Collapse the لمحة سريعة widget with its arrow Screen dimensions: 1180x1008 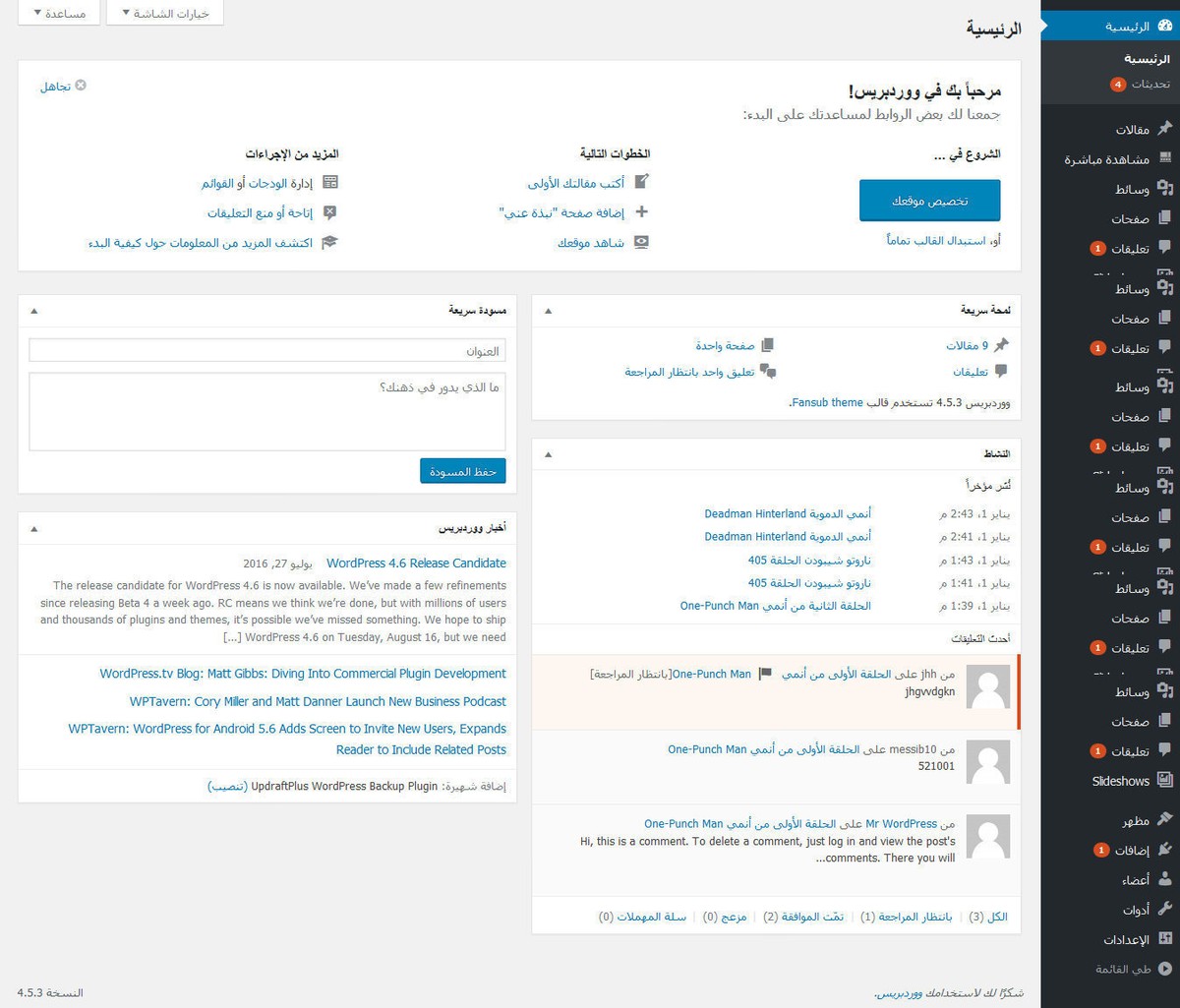(x=549, y=311)
